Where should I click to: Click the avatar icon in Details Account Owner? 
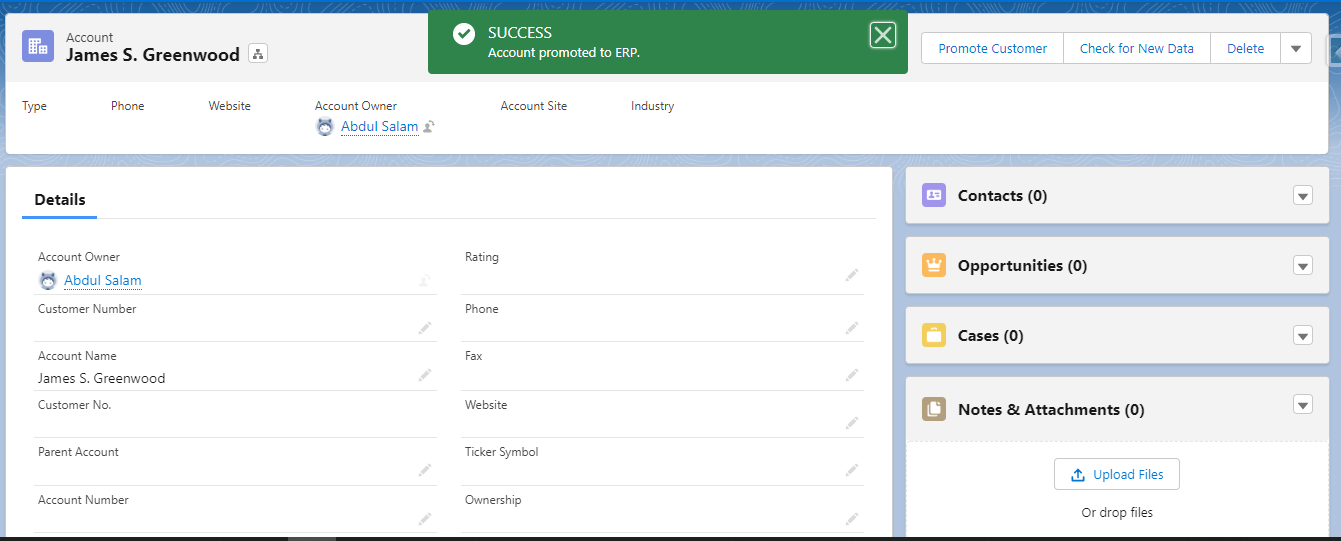47,281
